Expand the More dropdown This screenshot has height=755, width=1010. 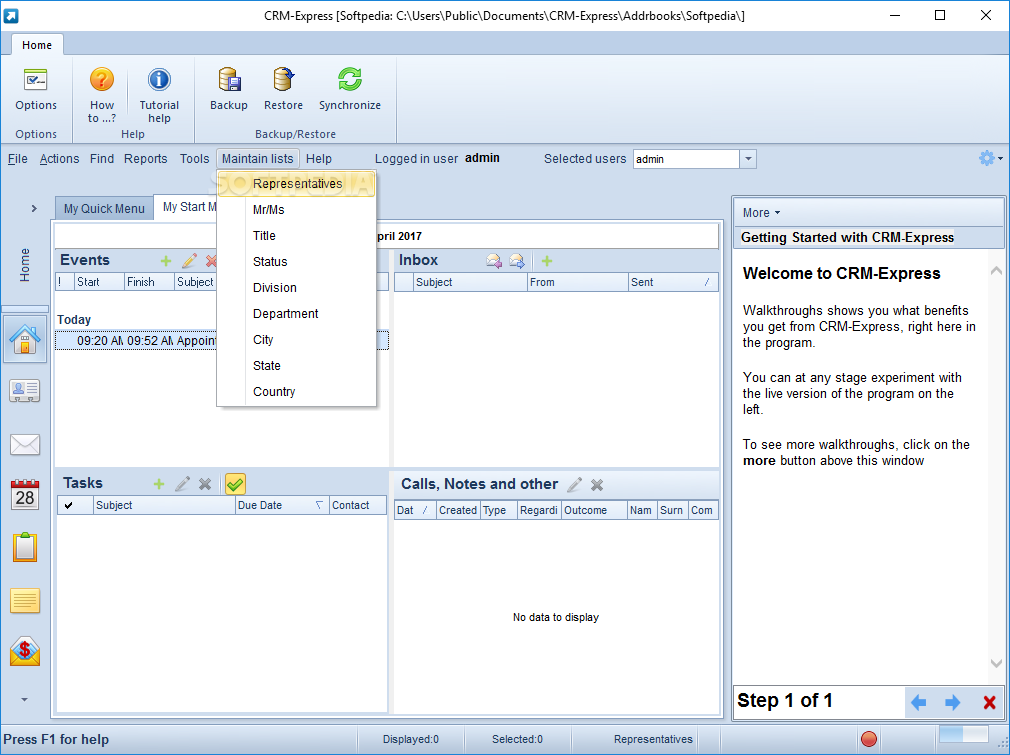pyautogui.click(x=761, y=213)
